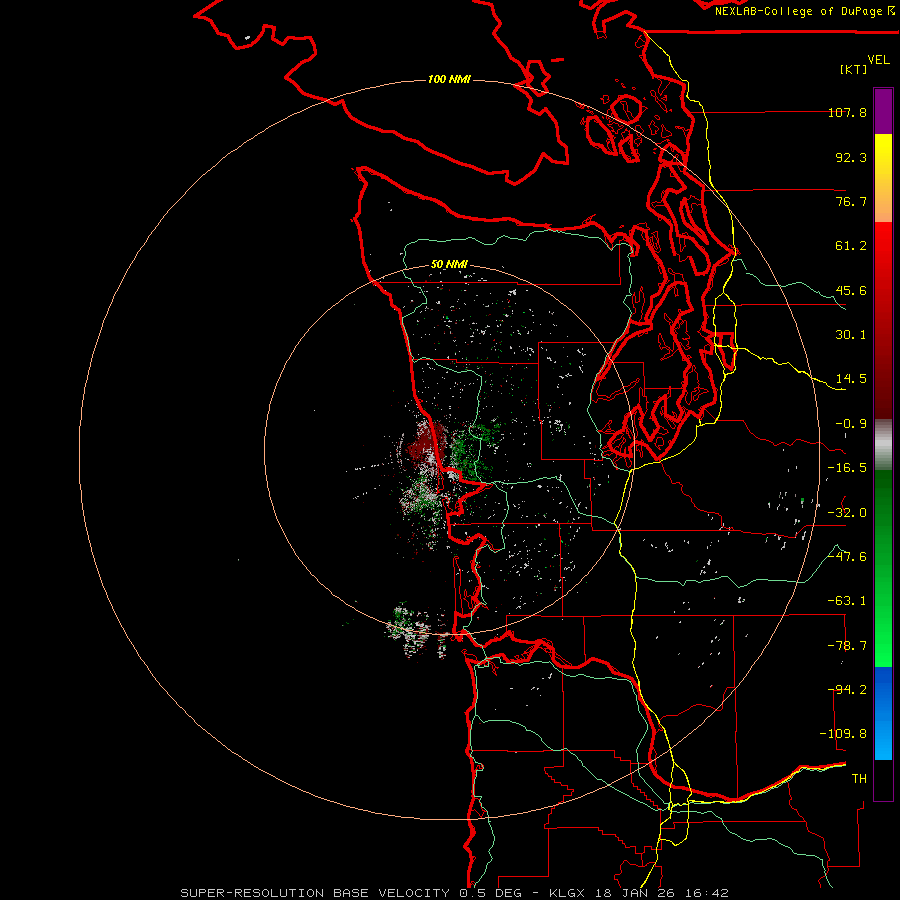Click the 14.5 velocity legend value

click(851, 379)
